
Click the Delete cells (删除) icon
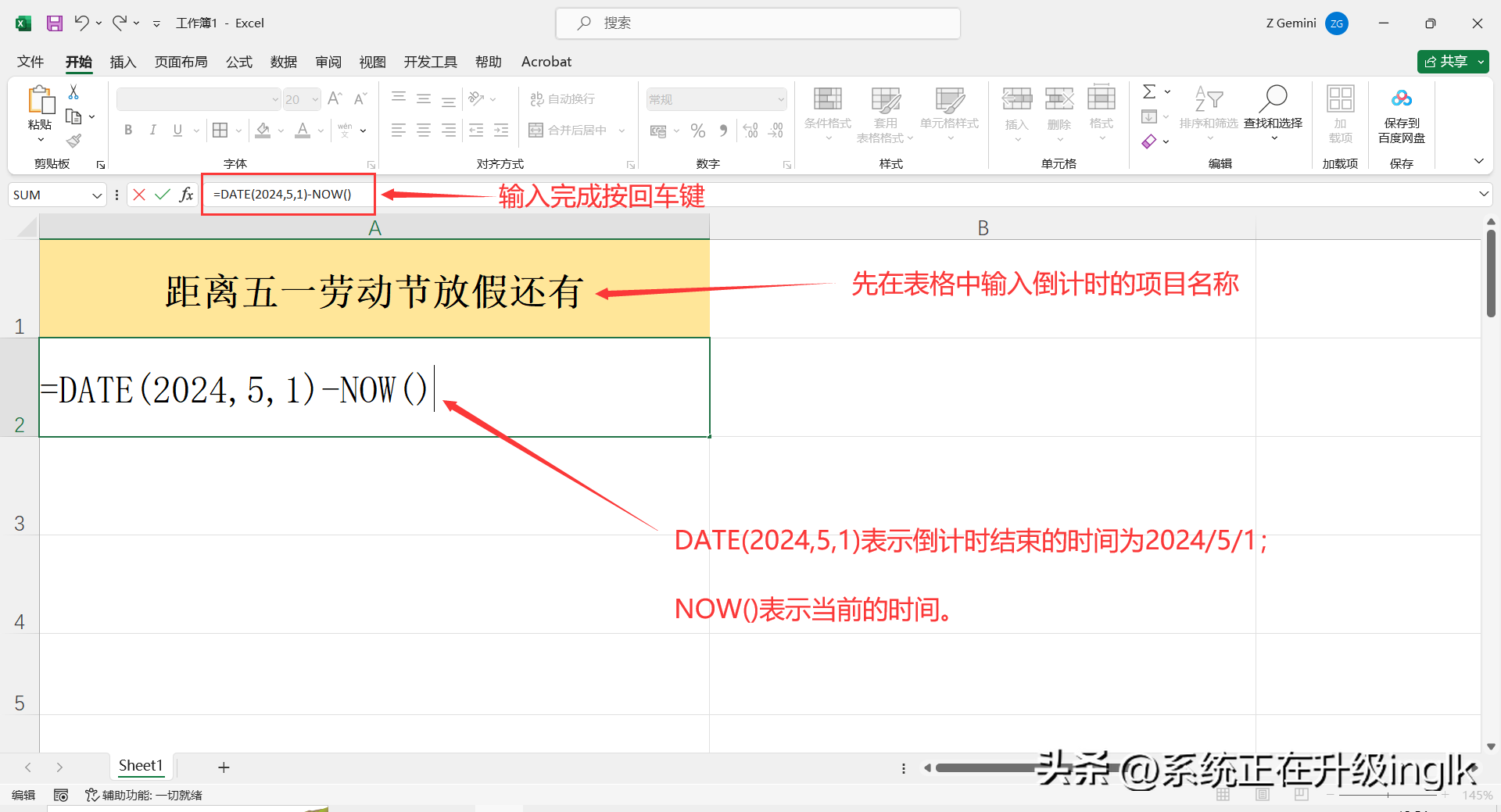point(1059,98)
